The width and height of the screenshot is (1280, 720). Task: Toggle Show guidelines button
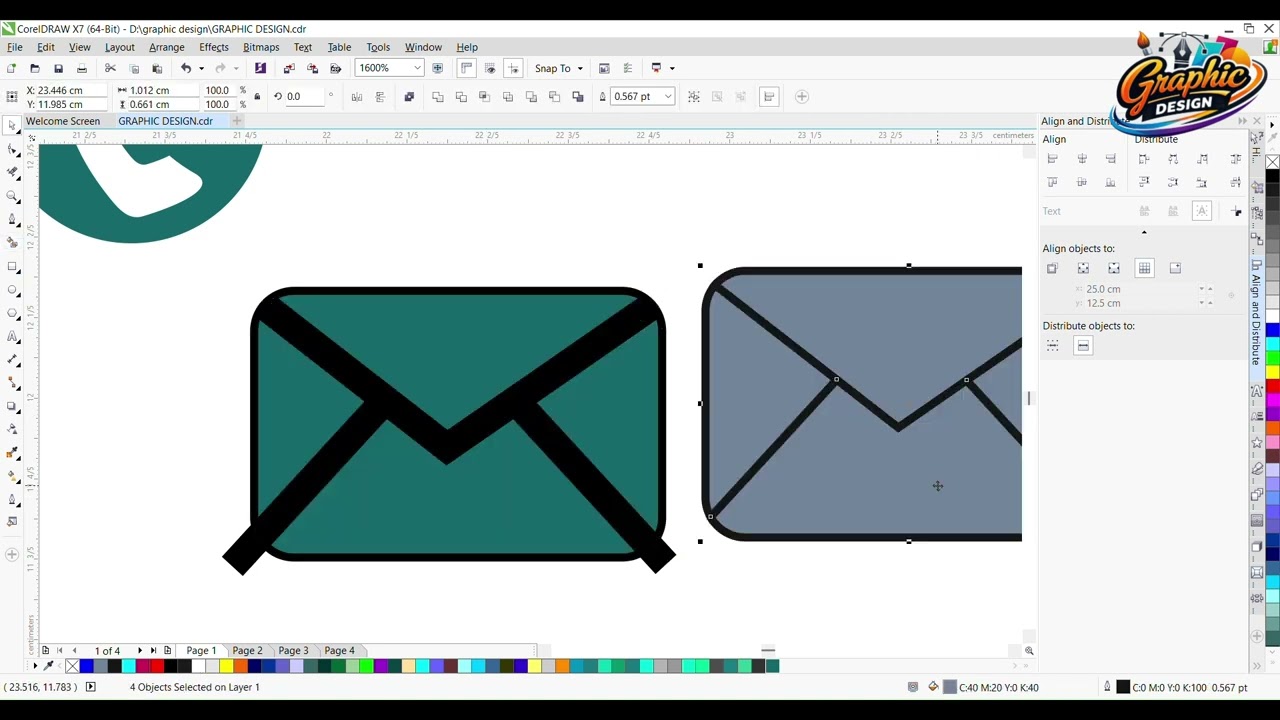coord(513,68)
